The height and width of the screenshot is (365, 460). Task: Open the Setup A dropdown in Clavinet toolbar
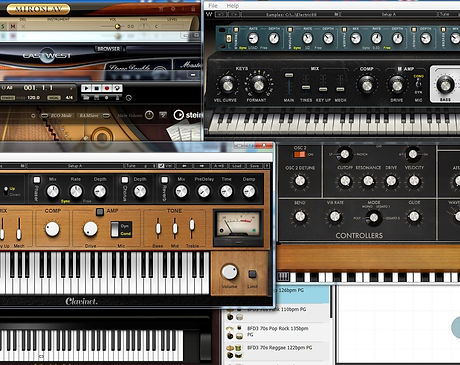pos(75,166)
